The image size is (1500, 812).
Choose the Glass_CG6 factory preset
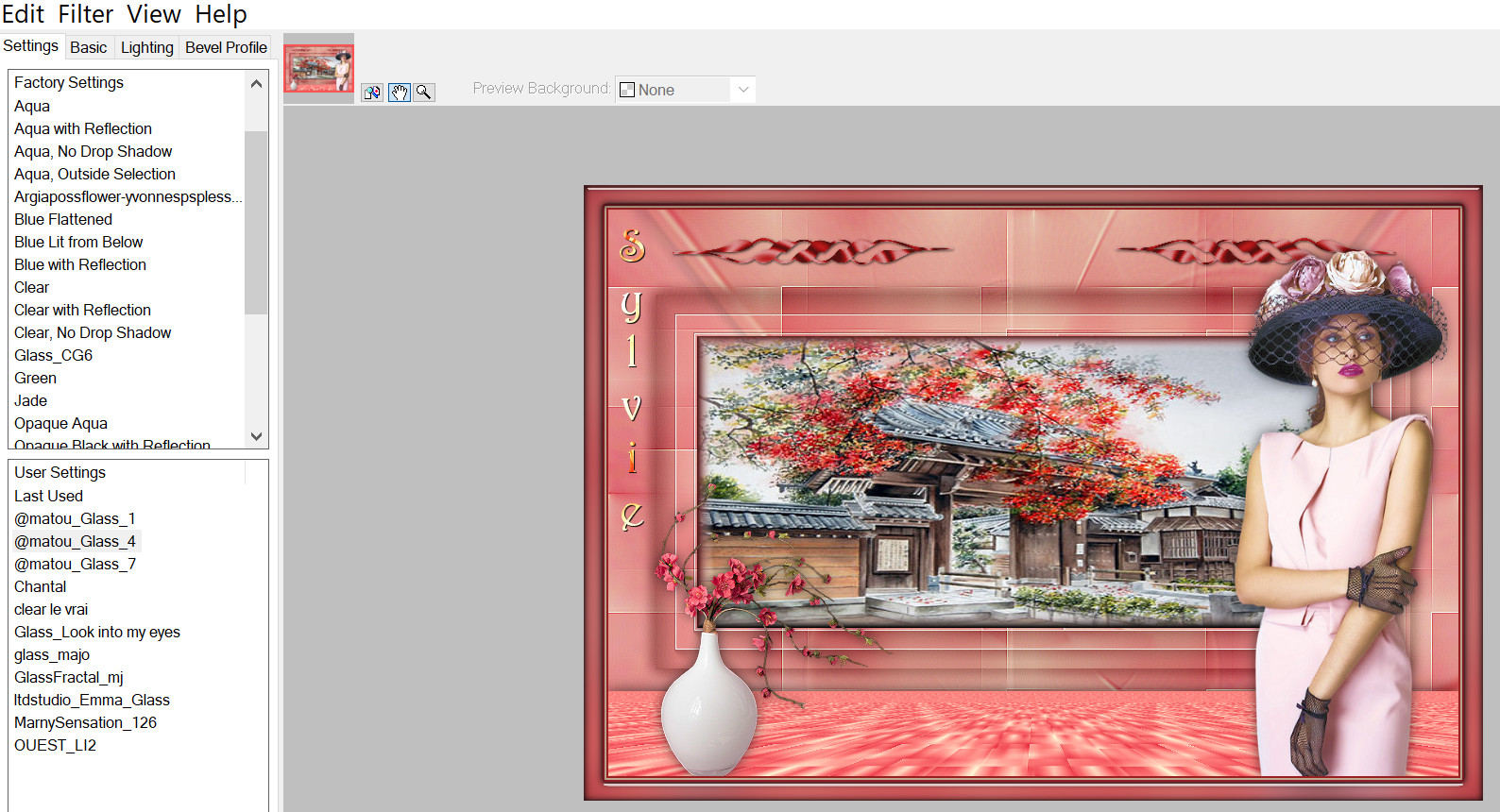tap(54, 355)
